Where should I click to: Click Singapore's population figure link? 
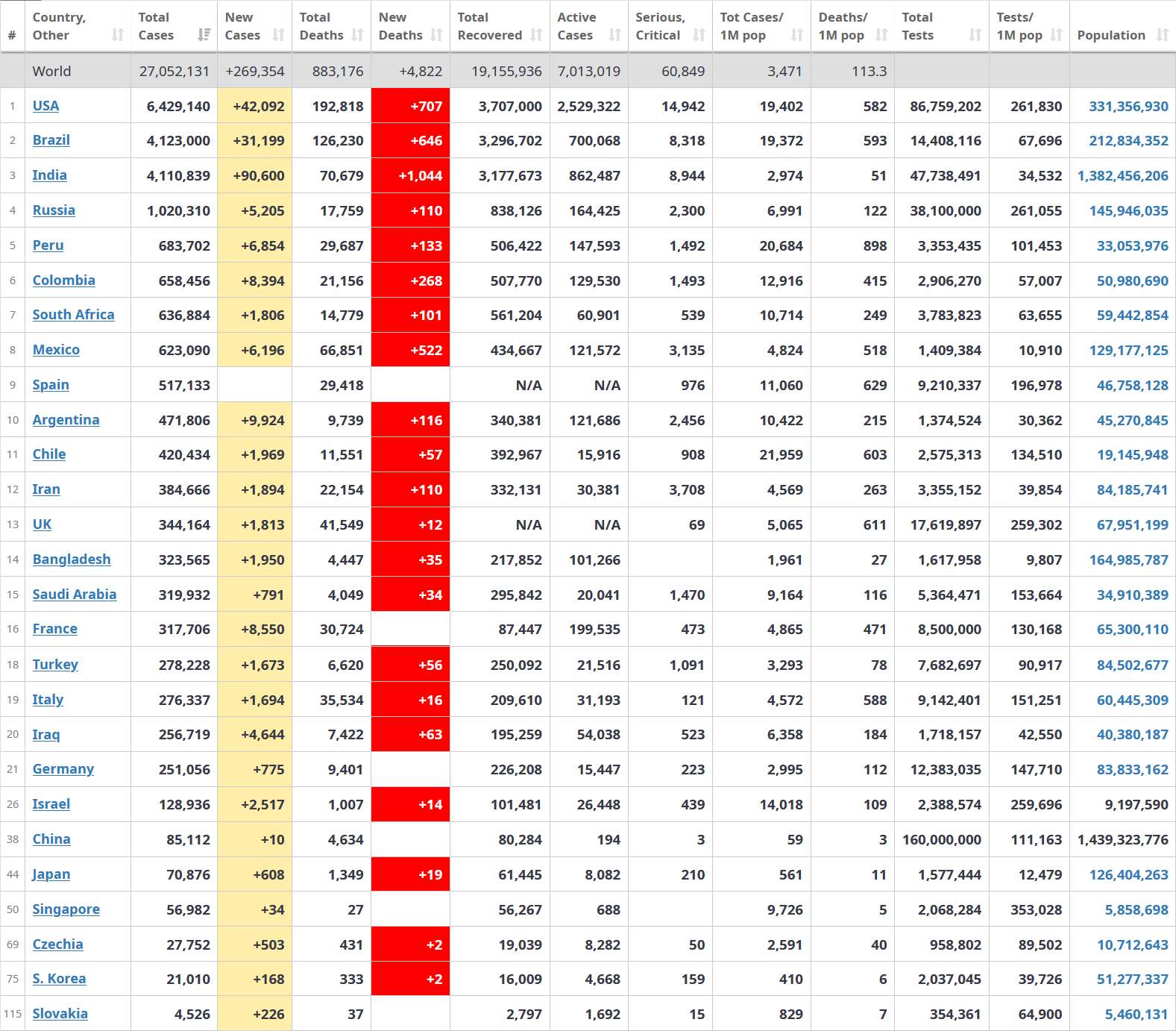pos(1136,909)
